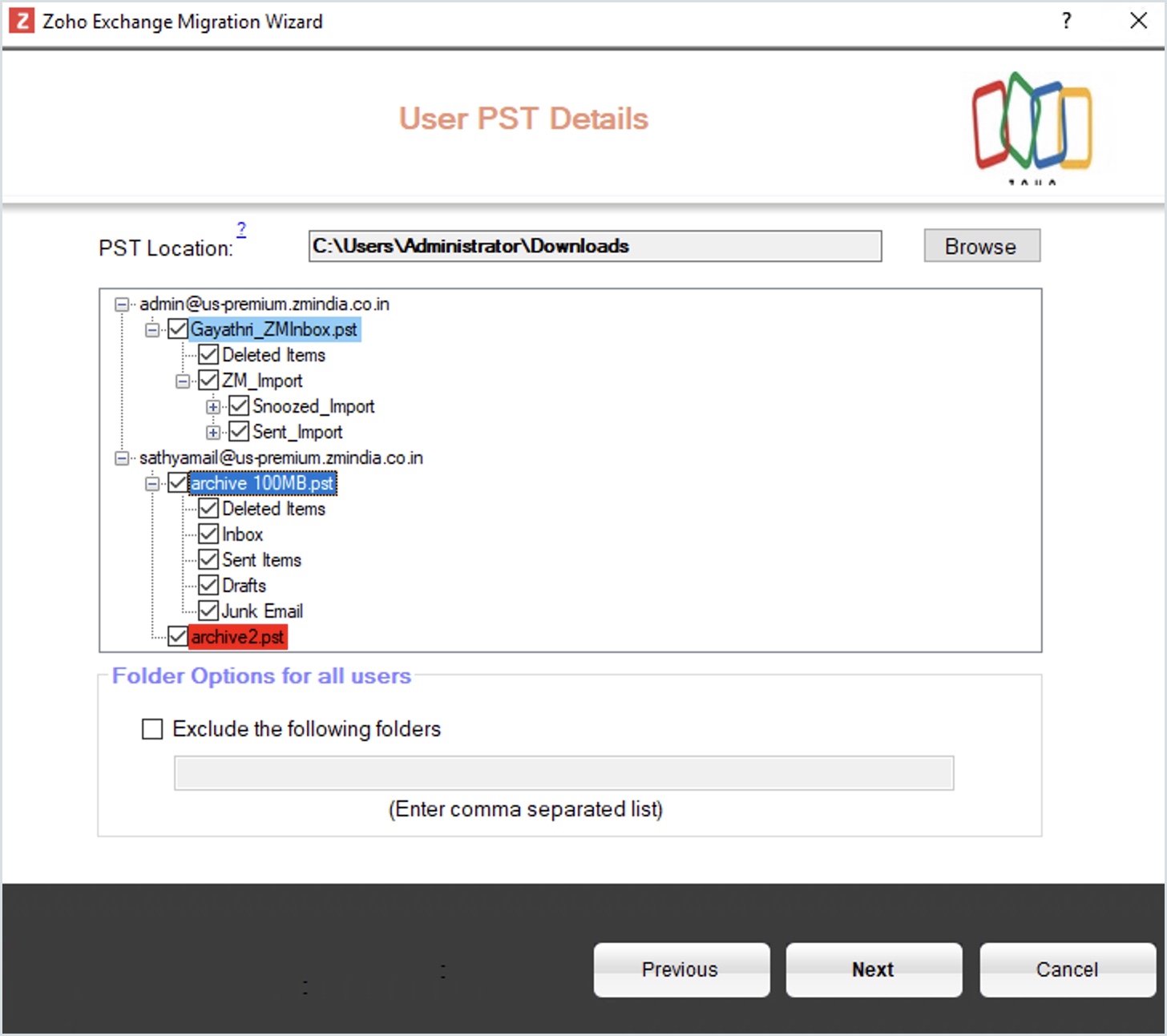Collapse the admin@us-premium.zmindia.co.in node

tap(121, 304)
